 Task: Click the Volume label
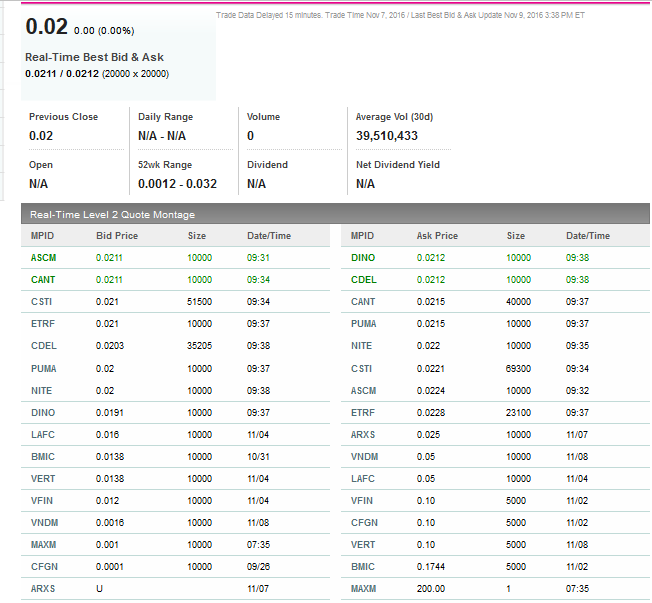[x=263, y=117]
